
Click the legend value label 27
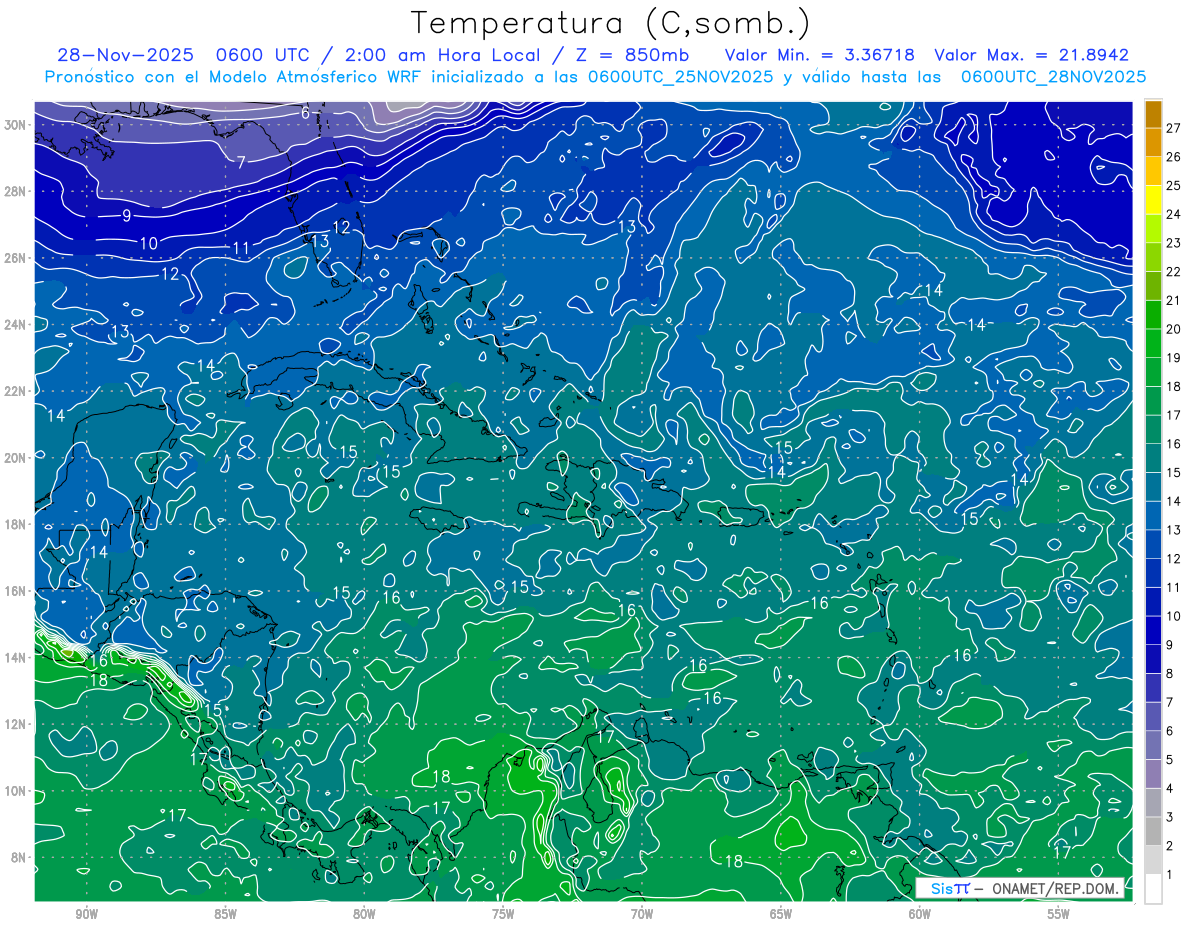(1173, 127)
